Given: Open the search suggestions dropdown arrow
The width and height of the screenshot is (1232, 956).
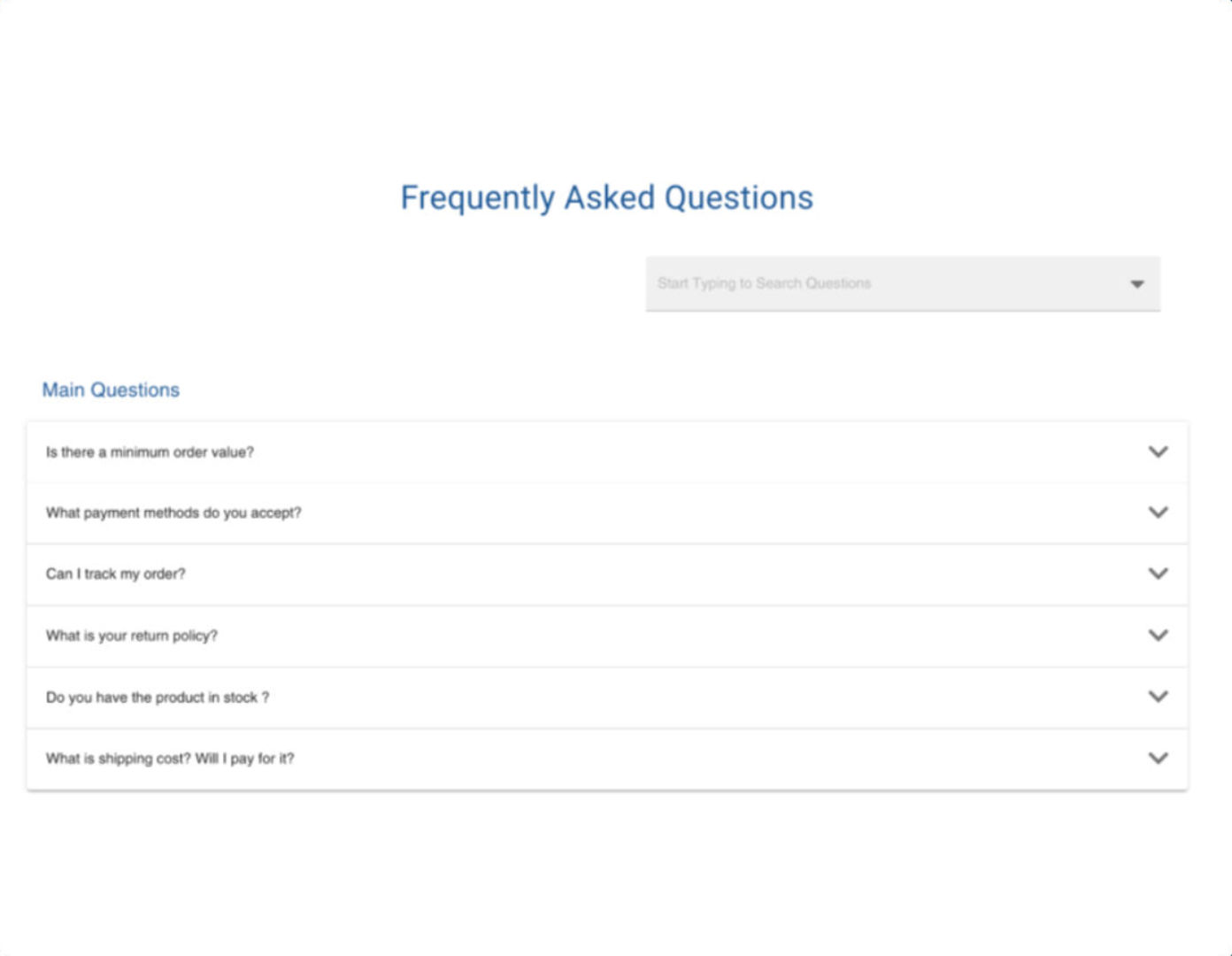Looking at the screenshot, I should [x=1136, y=283].
